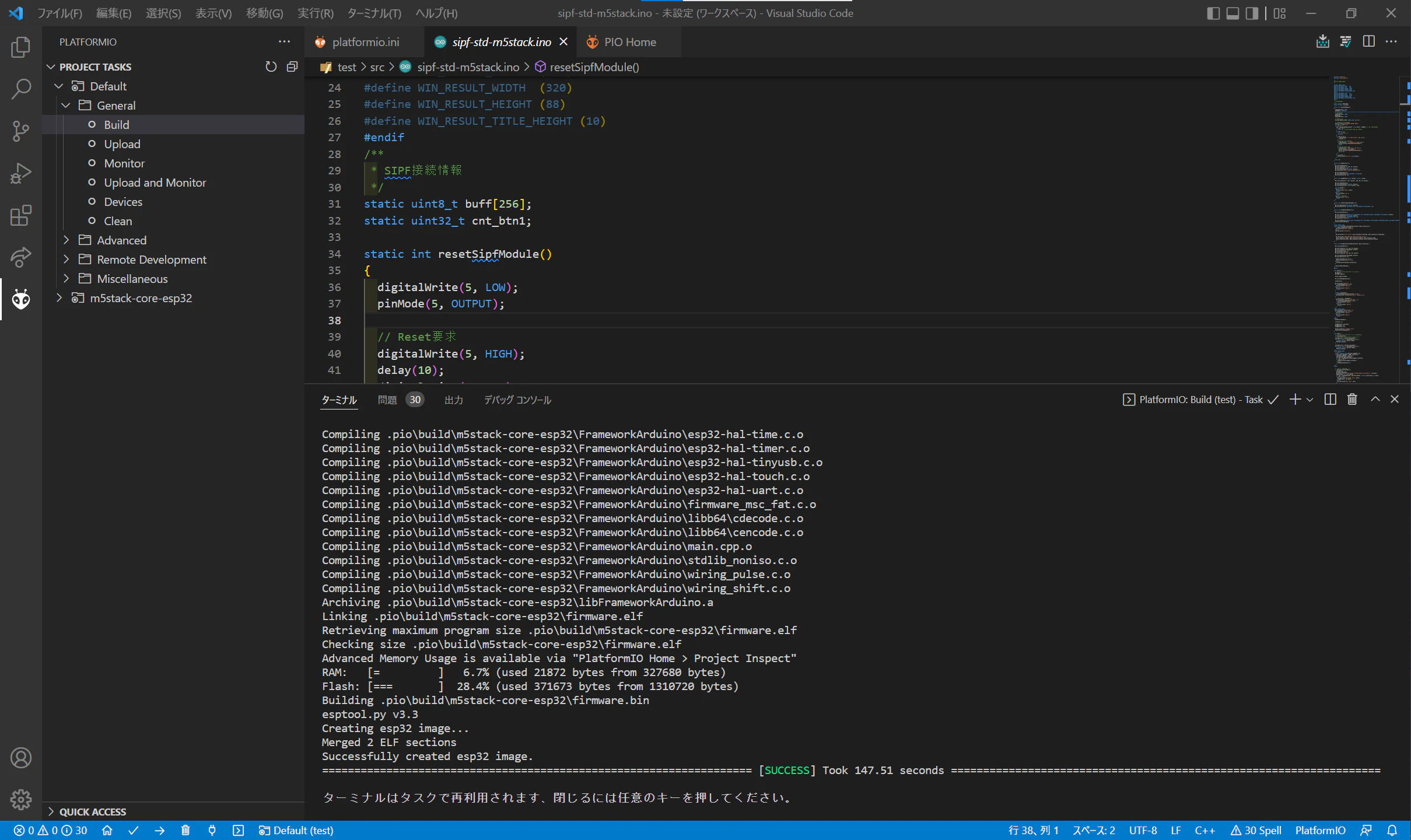
Task: Select the PlatformIO alien icon in activity bar
Action: coord(21,299)
